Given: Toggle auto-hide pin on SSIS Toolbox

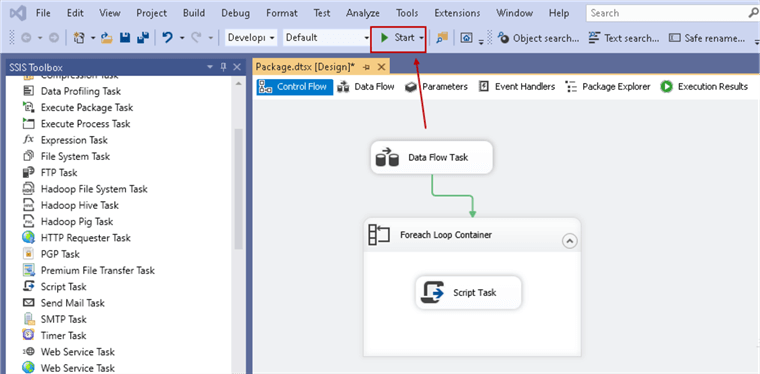Looking at the screenshot, I should click(x=223, y=67).
